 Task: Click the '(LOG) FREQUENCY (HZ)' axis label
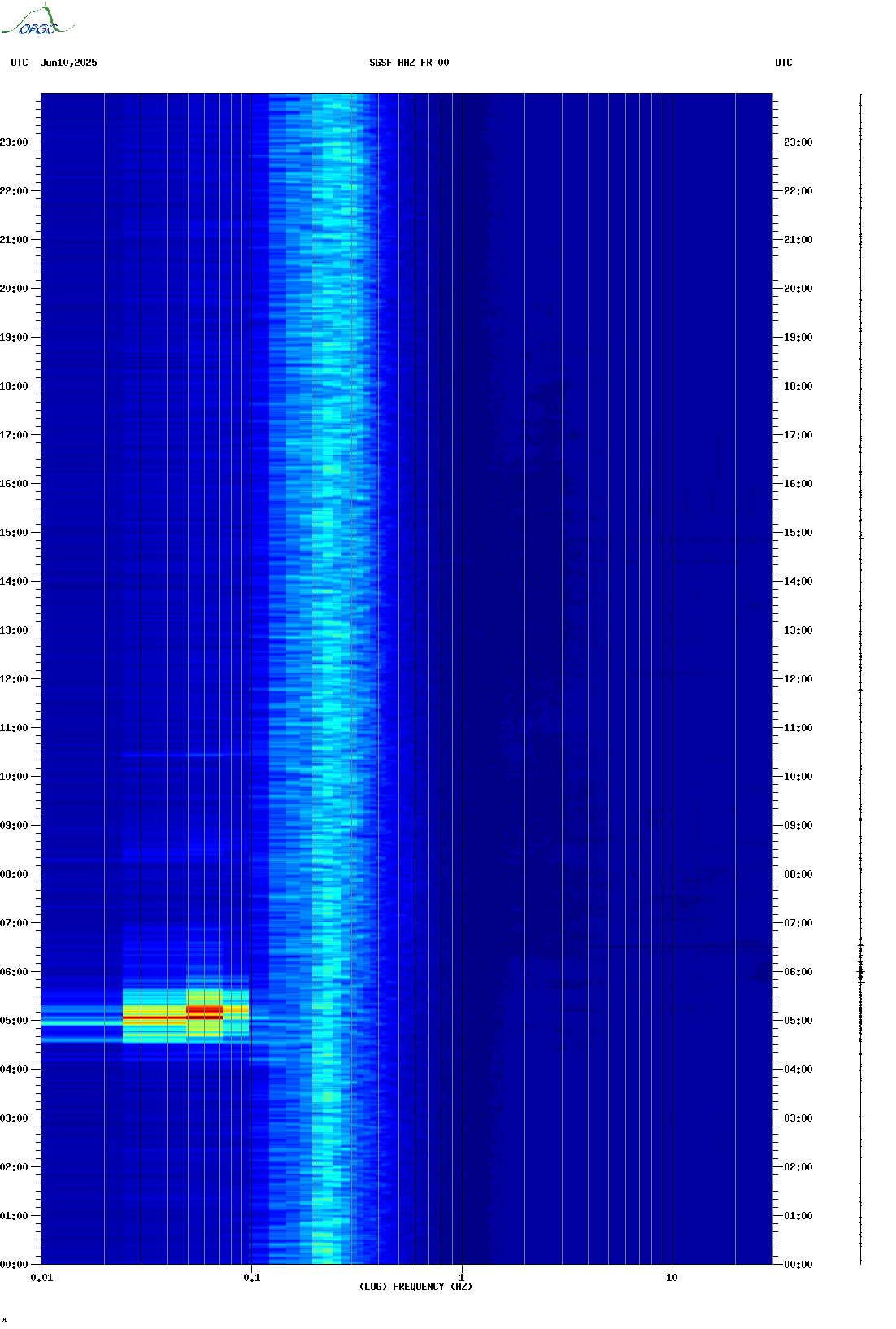coord(415,1287)
